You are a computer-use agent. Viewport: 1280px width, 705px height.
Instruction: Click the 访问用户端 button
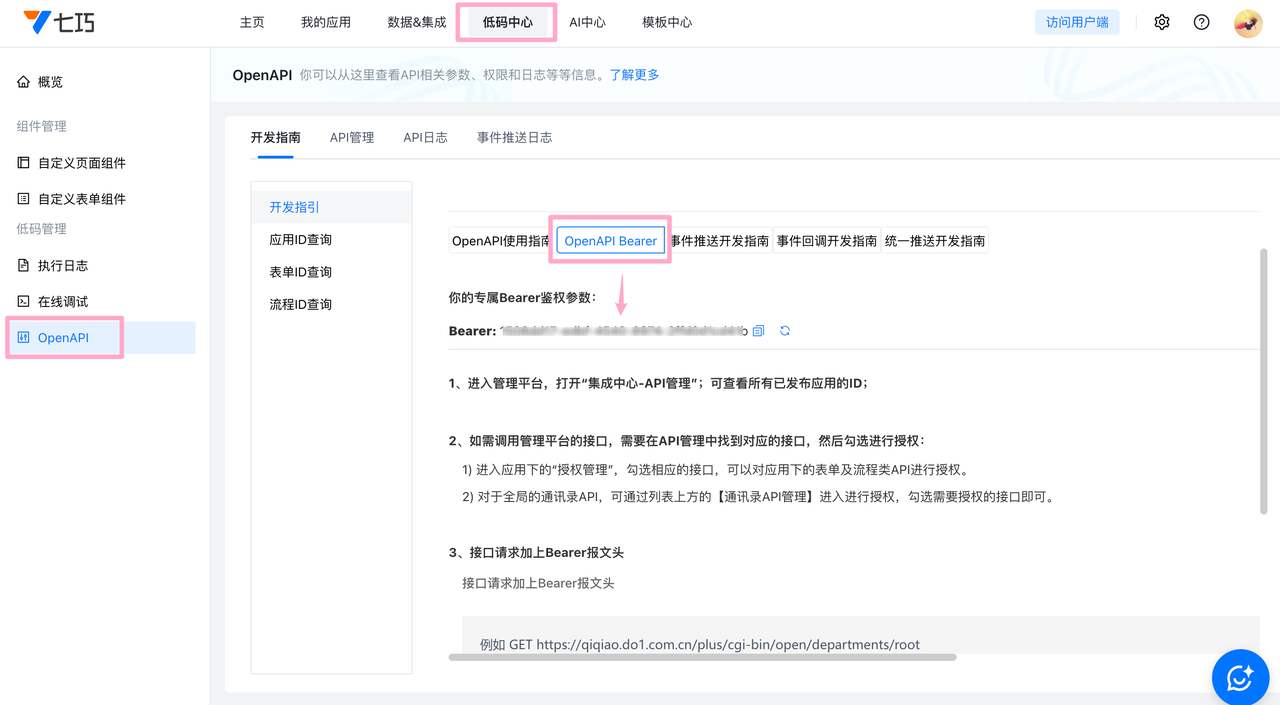(x=1077, y=22)
